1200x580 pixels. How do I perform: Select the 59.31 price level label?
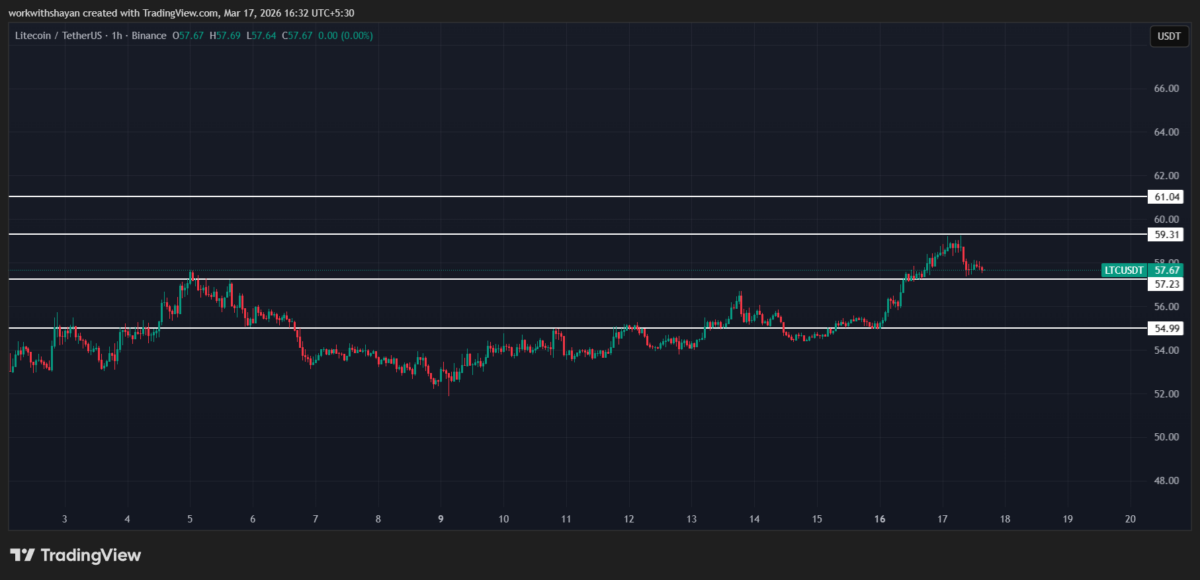tap(1167, 235)
